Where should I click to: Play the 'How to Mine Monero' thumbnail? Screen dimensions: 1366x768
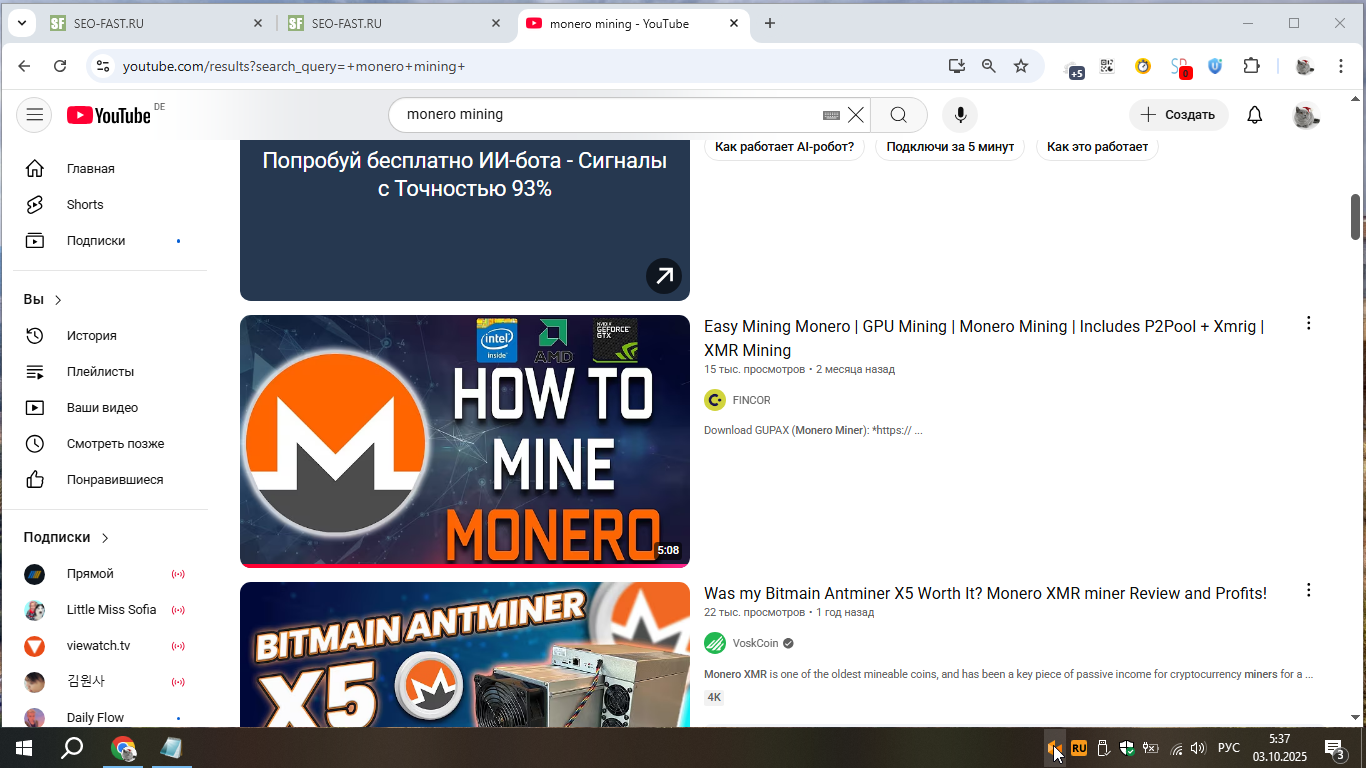pyautogui.click(x=465, y=441)
